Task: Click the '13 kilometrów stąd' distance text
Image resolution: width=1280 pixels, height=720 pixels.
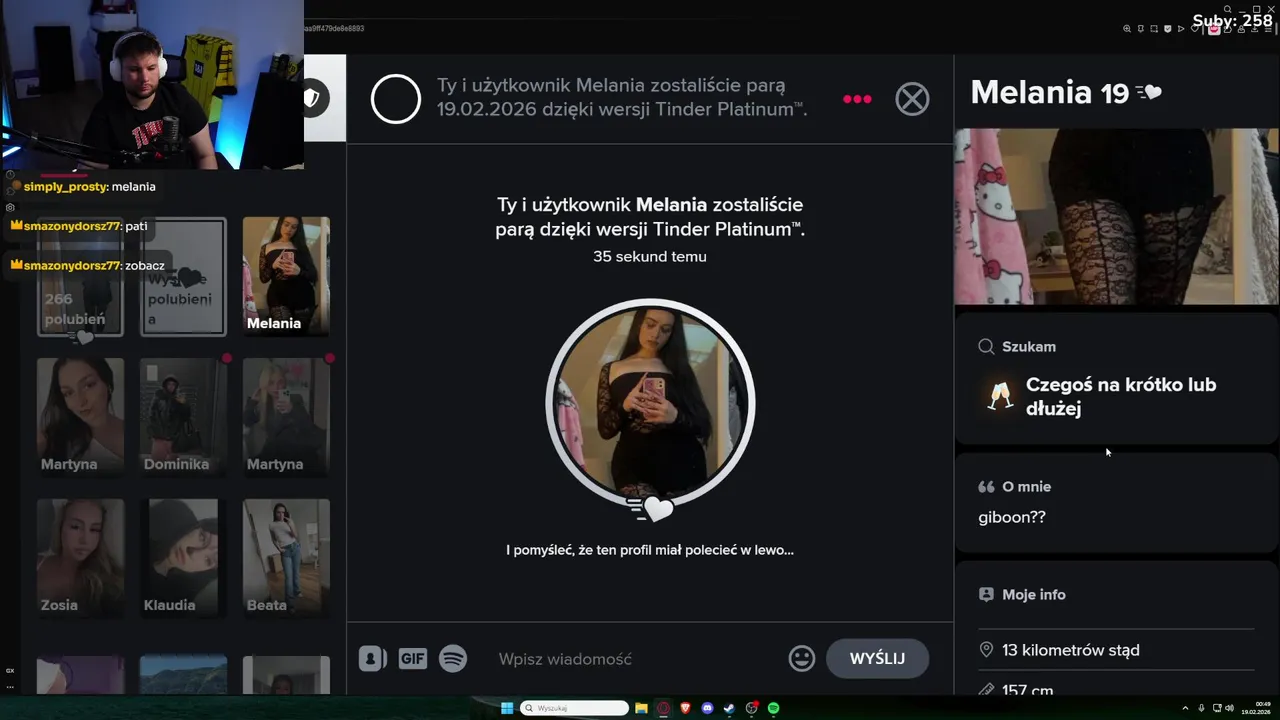Action: click(1071, 650)
